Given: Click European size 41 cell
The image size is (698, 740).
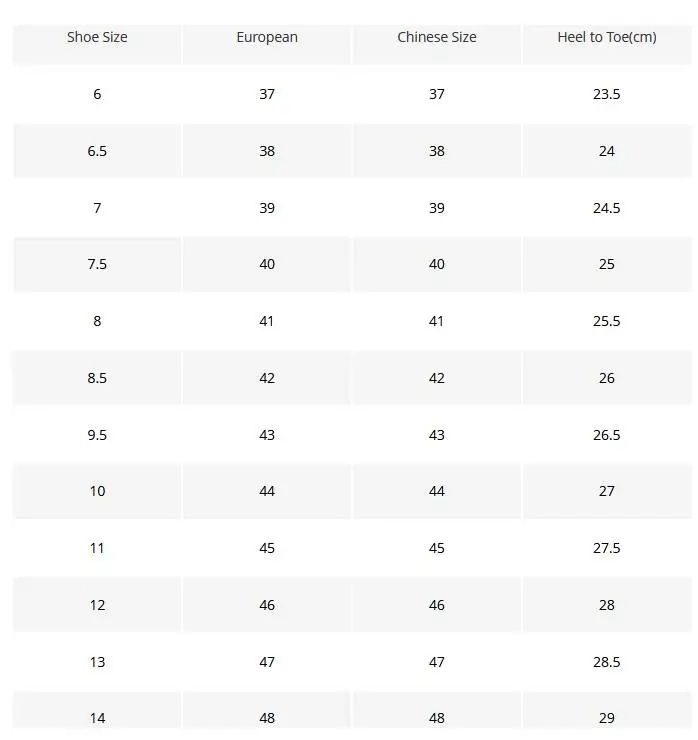Looking at the screenshot, I should [x=267, y=321].
